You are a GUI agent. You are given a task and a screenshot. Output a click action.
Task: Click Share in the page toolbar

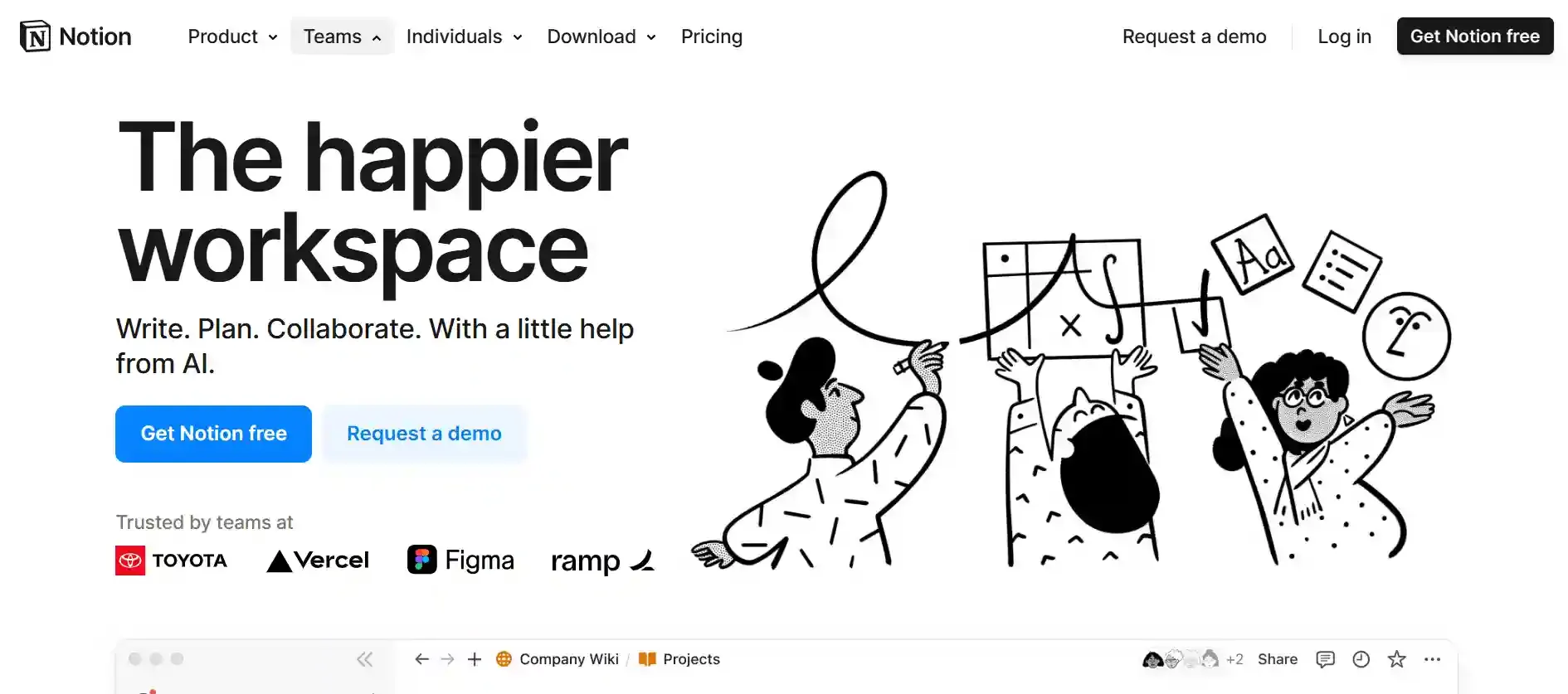click(x=1278, y=659)
